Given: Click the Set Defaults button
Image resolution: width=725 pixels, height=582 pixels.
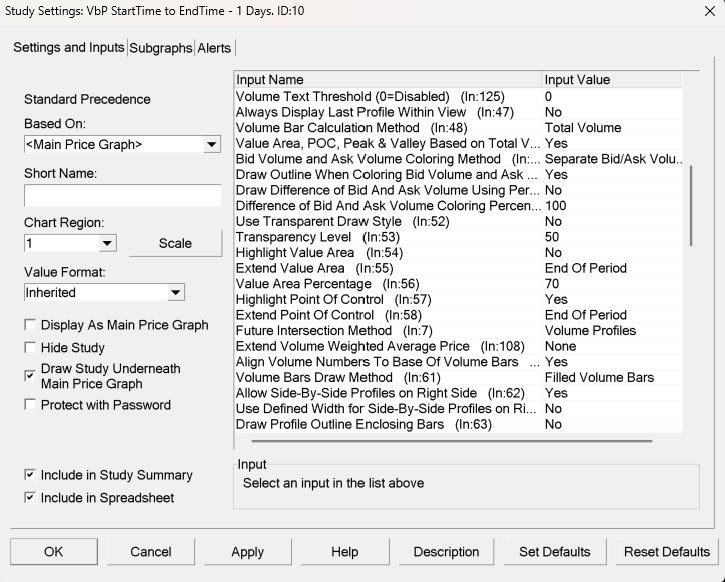Looking at the screenshot, I should click(554, 552).
